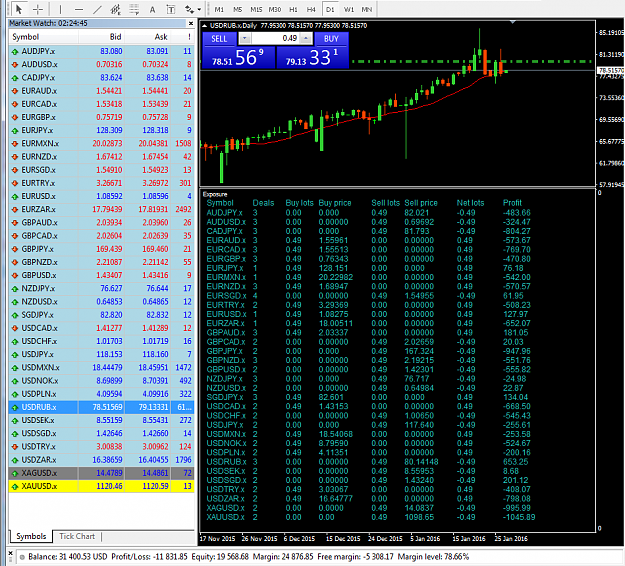Close the Market Watch panel
This screenshot has width=625, height=566.
coord(191,24)
